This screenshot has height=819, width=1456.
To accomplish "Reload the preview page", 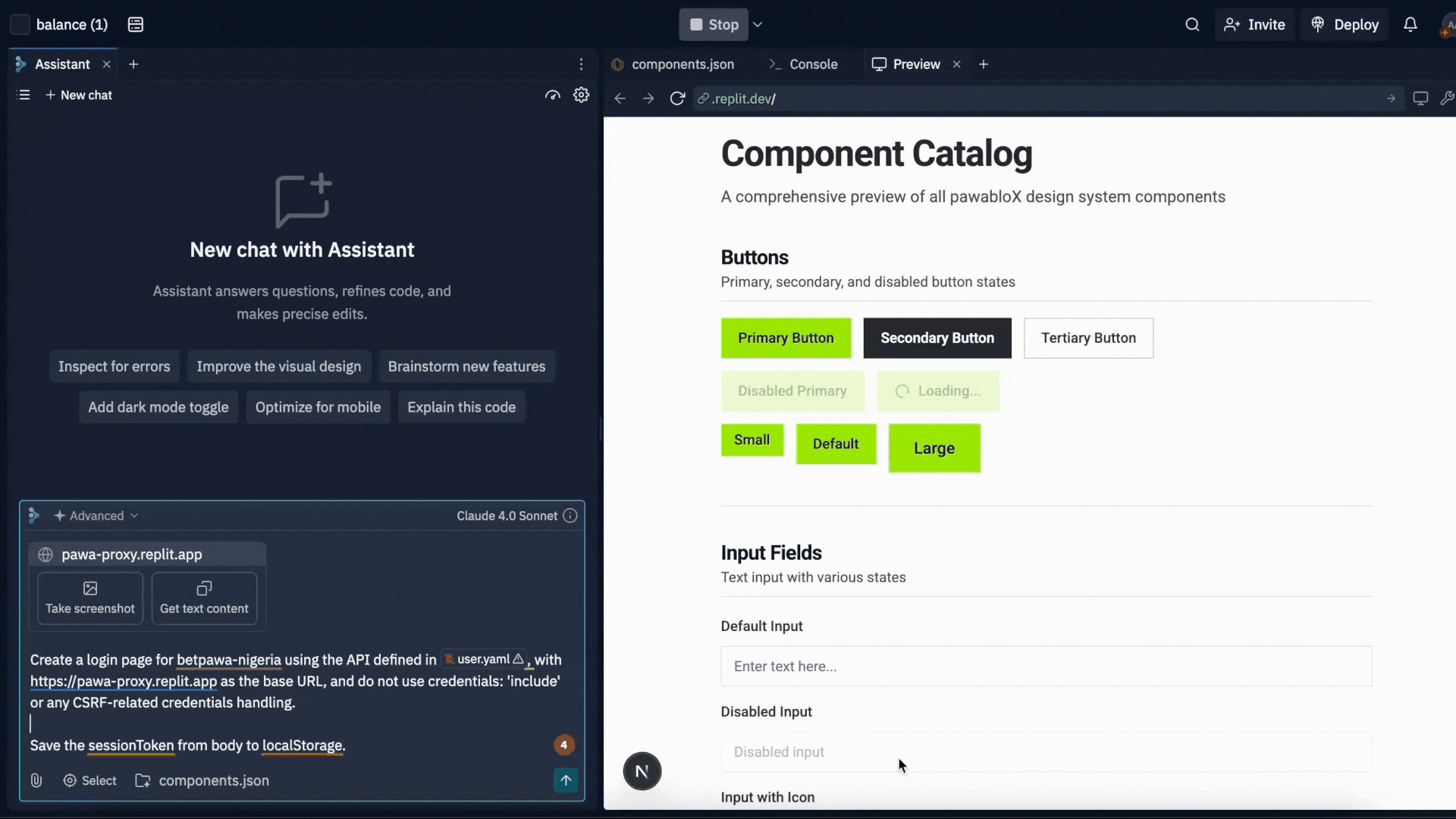I will (677, 99).
